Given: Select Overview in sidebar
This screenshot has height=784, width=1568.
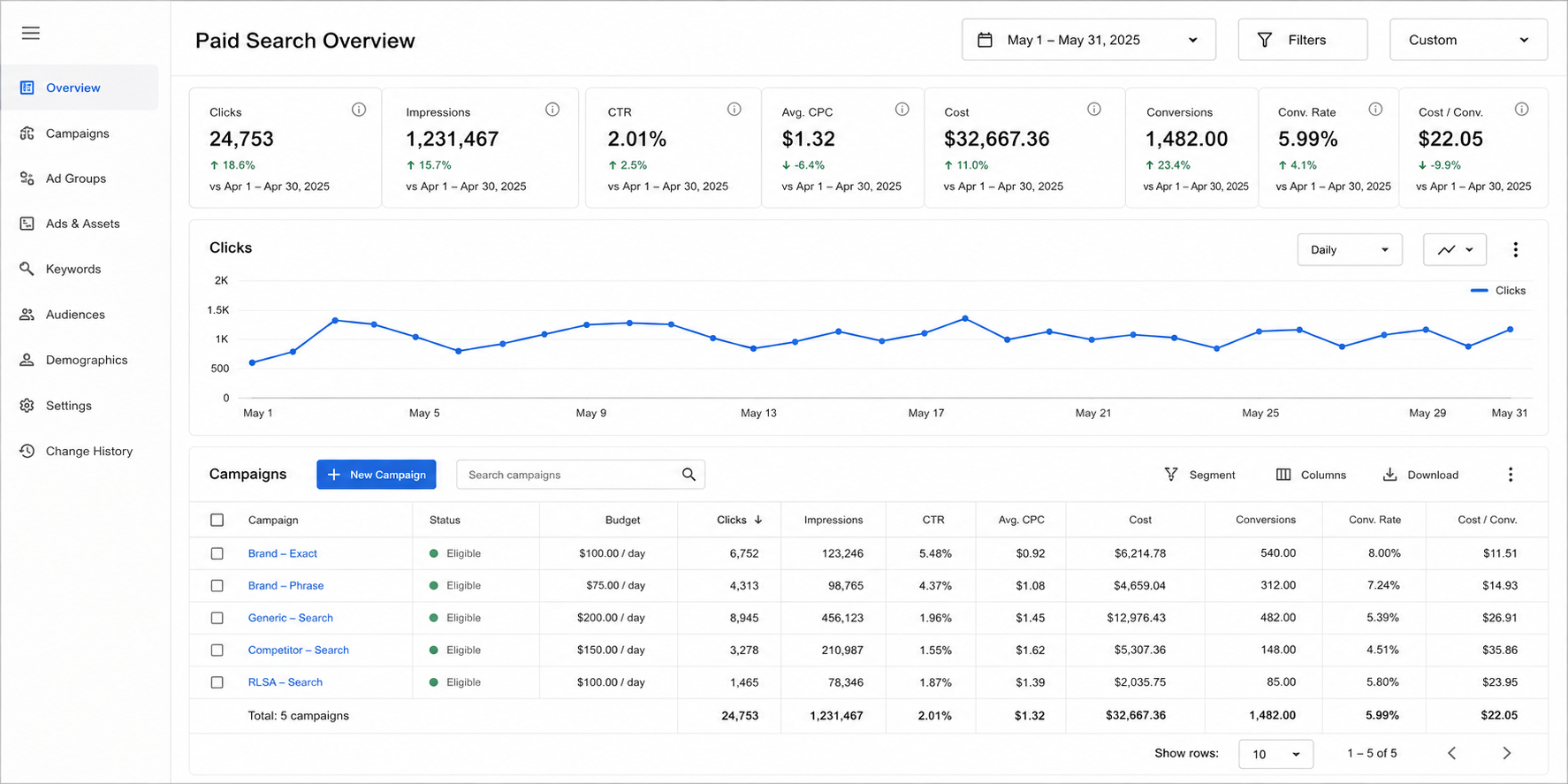Looking at the screenshot, I should click(x=80, y=88).
